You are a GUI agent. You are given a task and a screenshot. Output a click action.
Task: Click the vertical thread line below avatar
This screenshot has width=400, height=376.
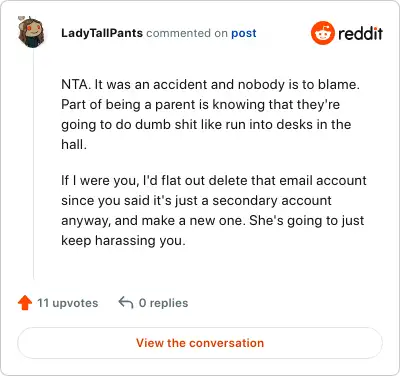[33, 163]
